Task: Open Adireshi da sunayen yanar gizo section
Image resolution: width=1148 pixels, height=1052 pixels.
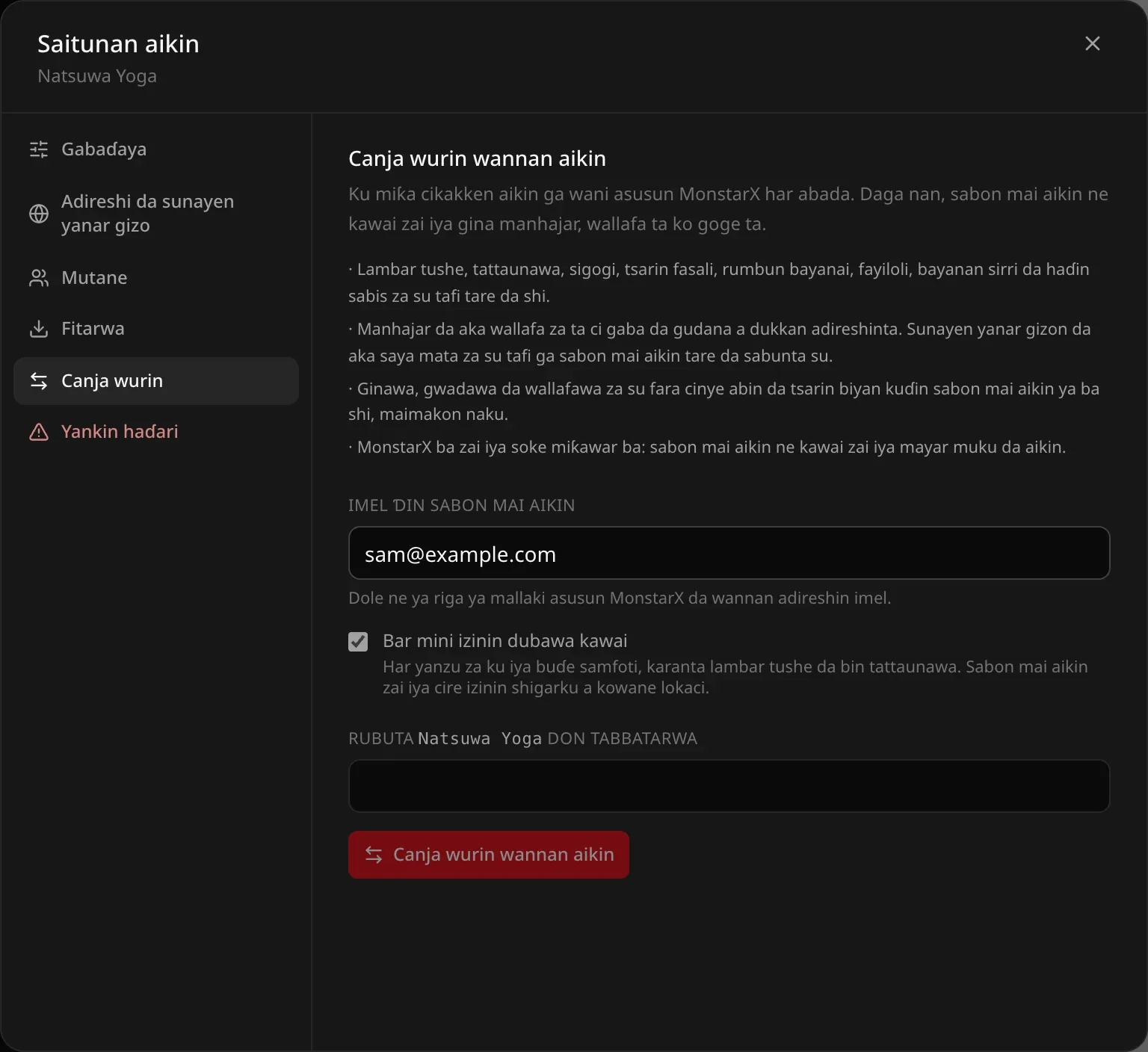Action: click(x=155, y=214)
